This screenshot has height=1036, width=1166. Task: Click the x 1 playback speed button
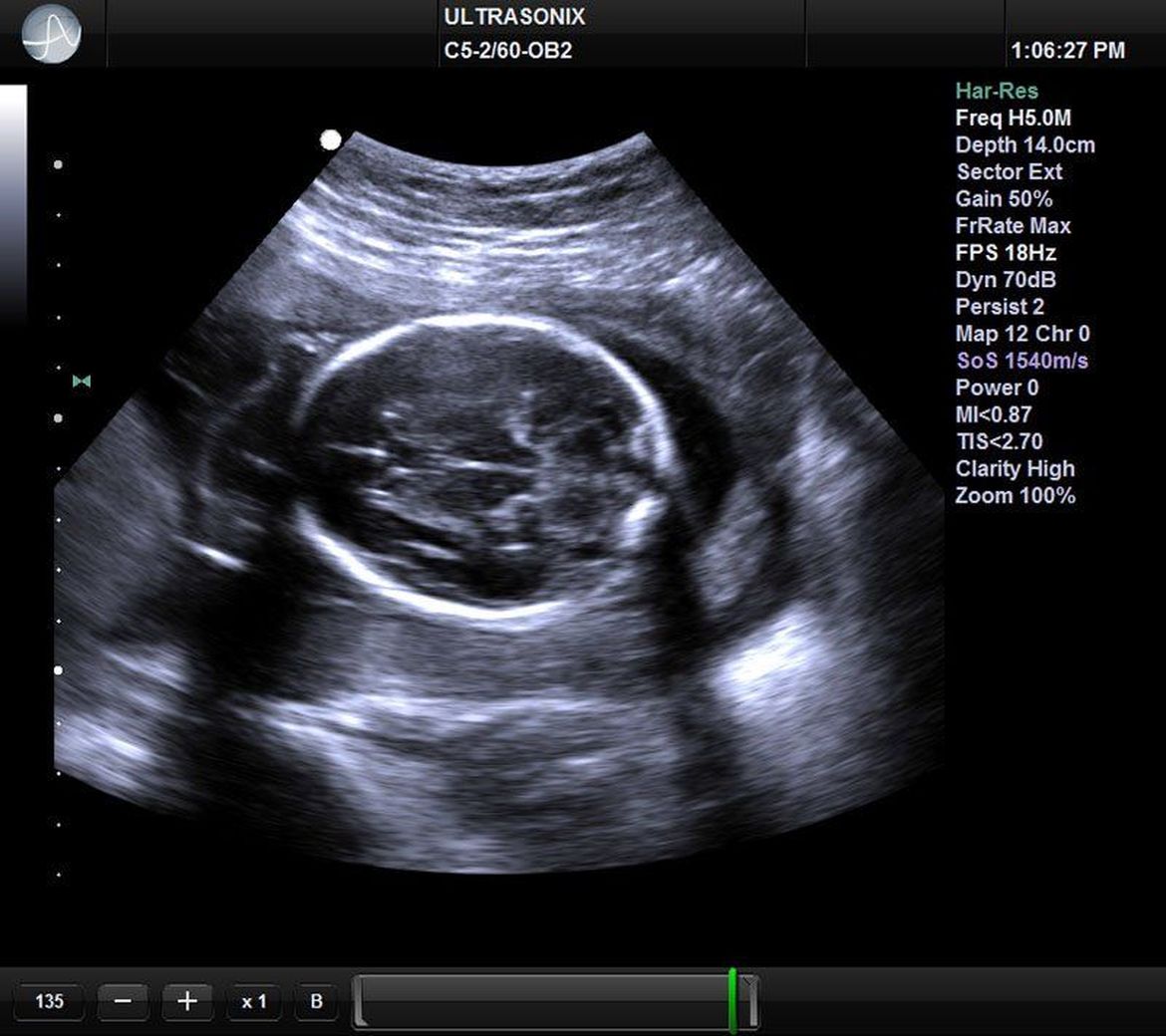254,1001
